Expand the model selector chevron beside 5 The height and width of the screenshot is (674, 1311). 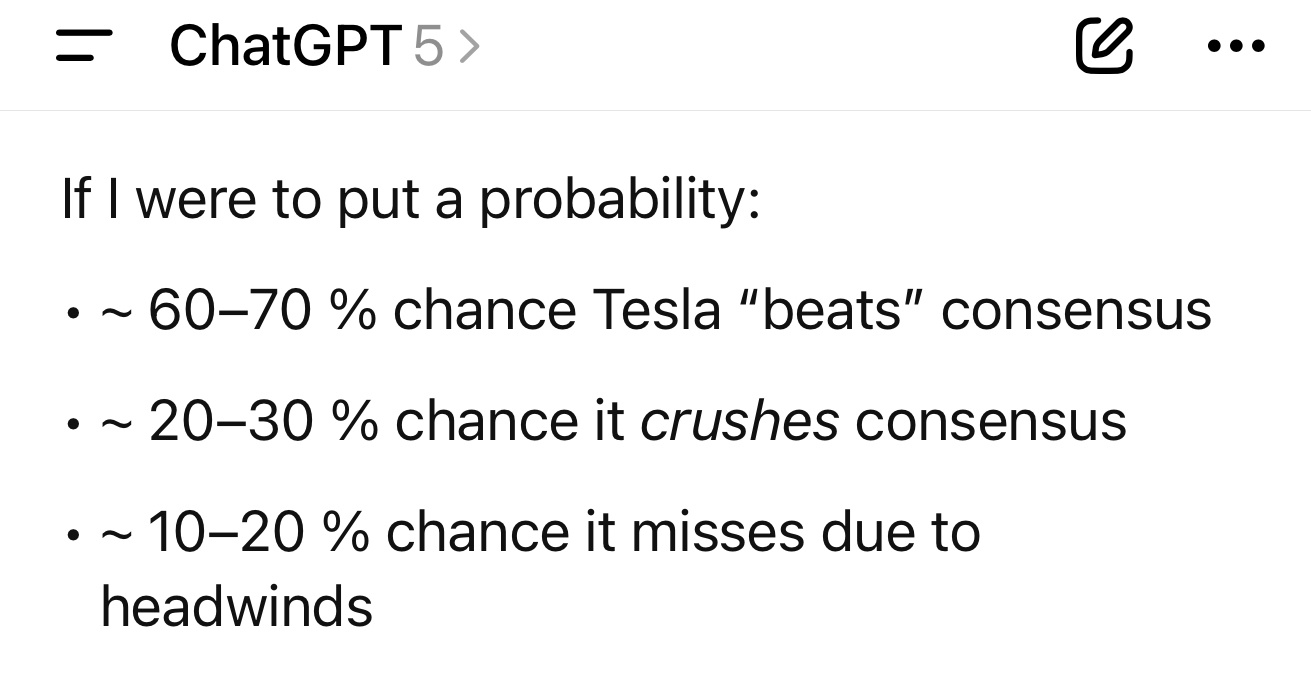click(468, 47)
